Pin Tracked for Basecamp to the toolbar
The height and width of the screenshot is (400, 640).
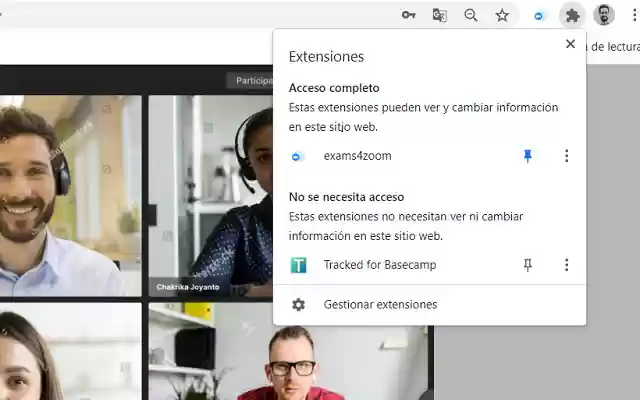click(x=527, y=265)
